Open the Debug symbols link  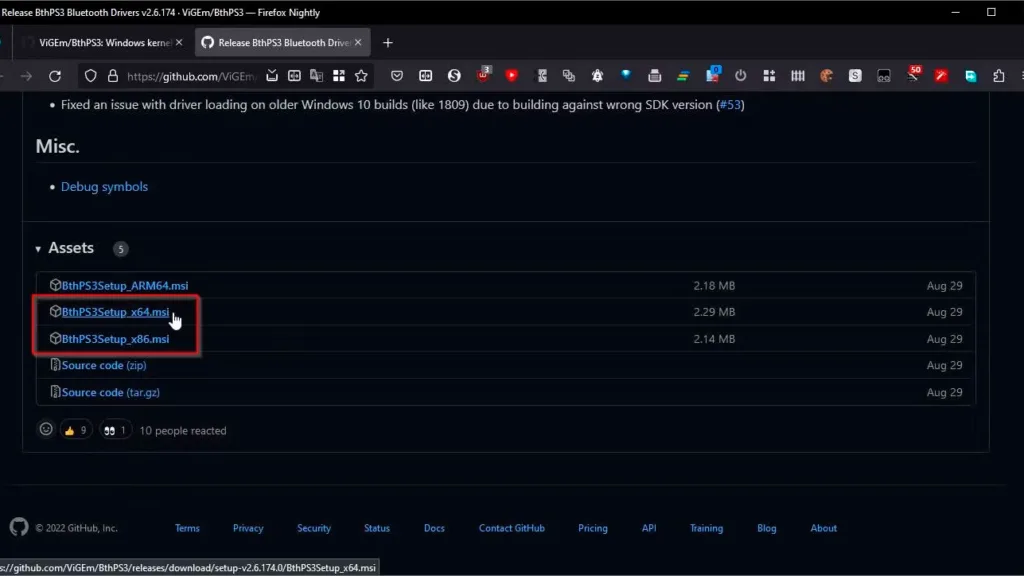(x=104, y=187)
